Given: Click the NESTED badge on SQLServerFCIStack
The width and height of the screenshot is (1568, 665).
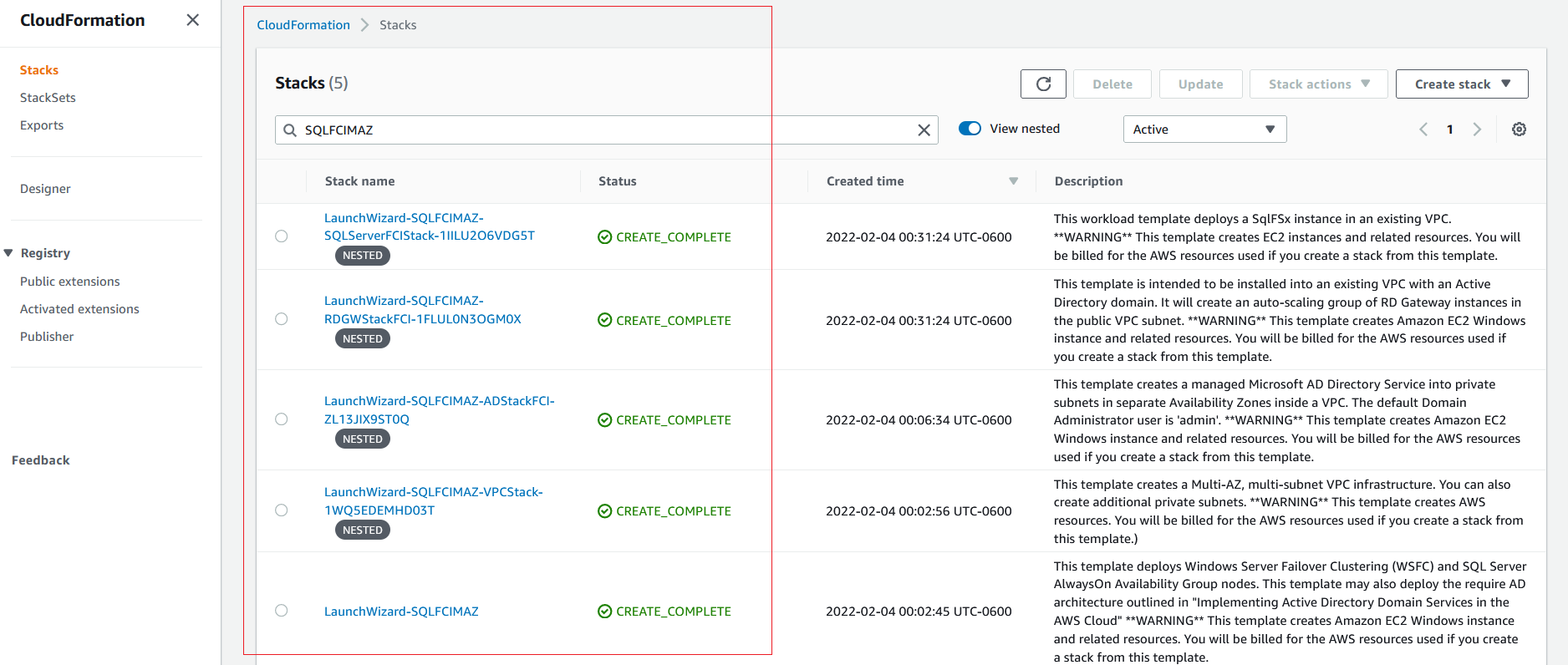Looking at the screenshot, I should pos(363,256).
